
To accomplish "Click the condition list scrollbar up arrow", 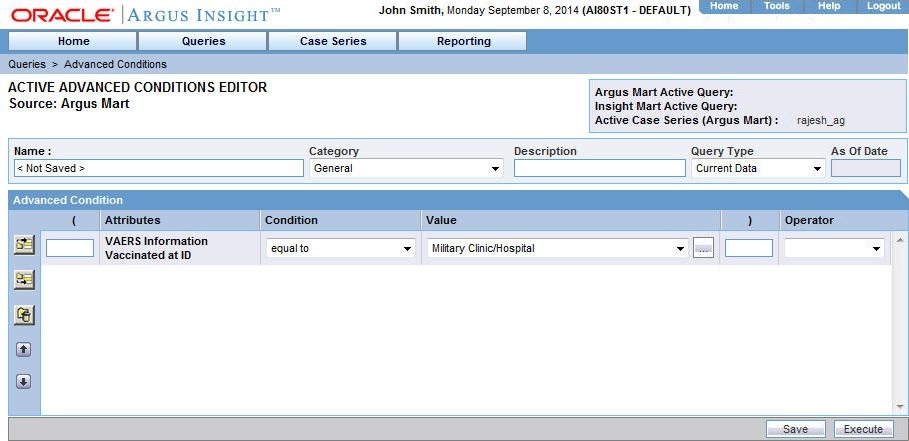I will point(899,239).
